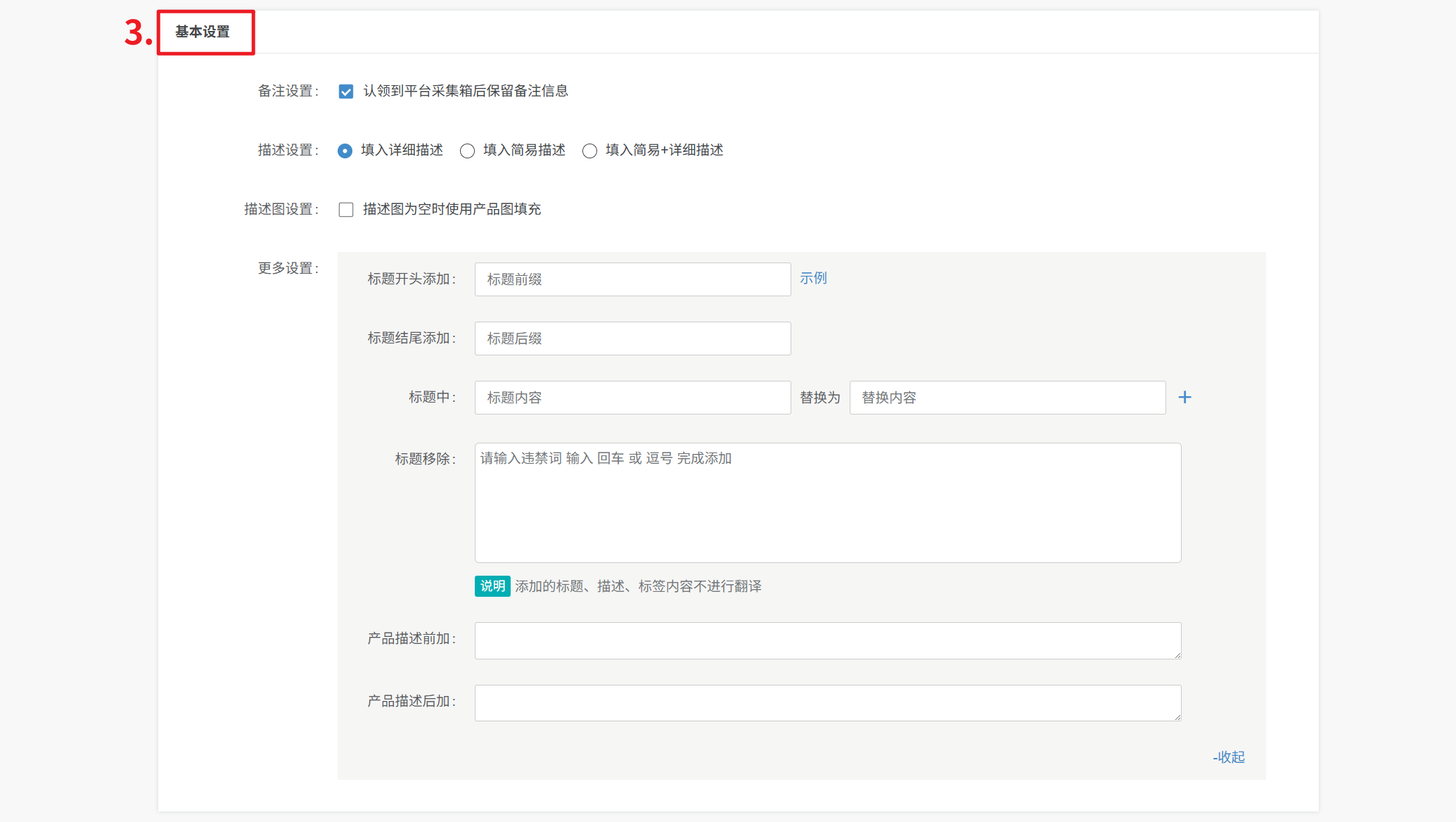1456x822 pixels.
Task: Click the plus icon to add replacement rule
Action: tap(1184, 398)
